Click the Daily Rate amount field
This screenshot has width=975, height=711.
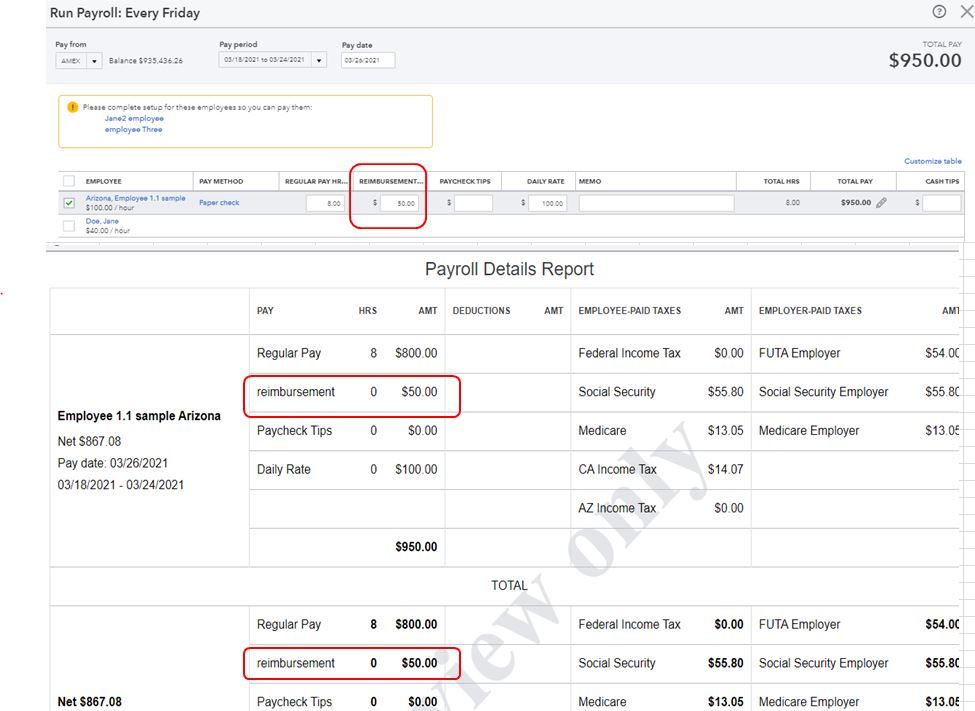[x=547, y=203]
